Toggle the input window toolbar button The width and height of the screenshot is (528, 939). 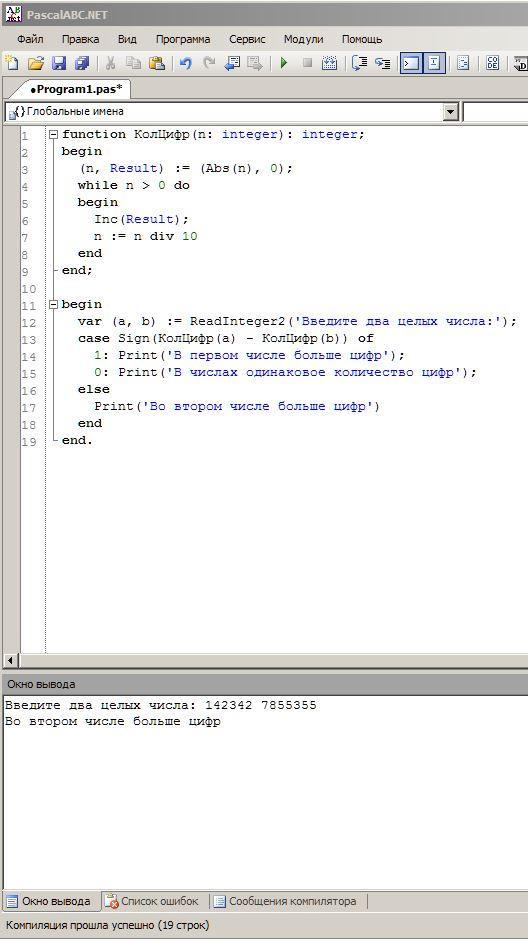click(x=435, y=63)
